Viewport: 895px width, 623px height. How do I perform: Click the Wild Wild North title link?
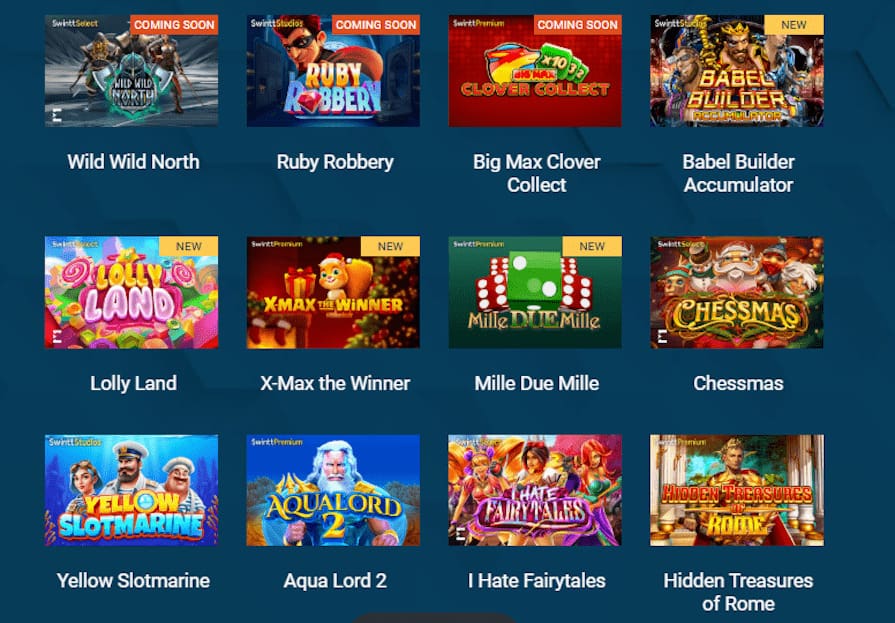pos(134,162)
